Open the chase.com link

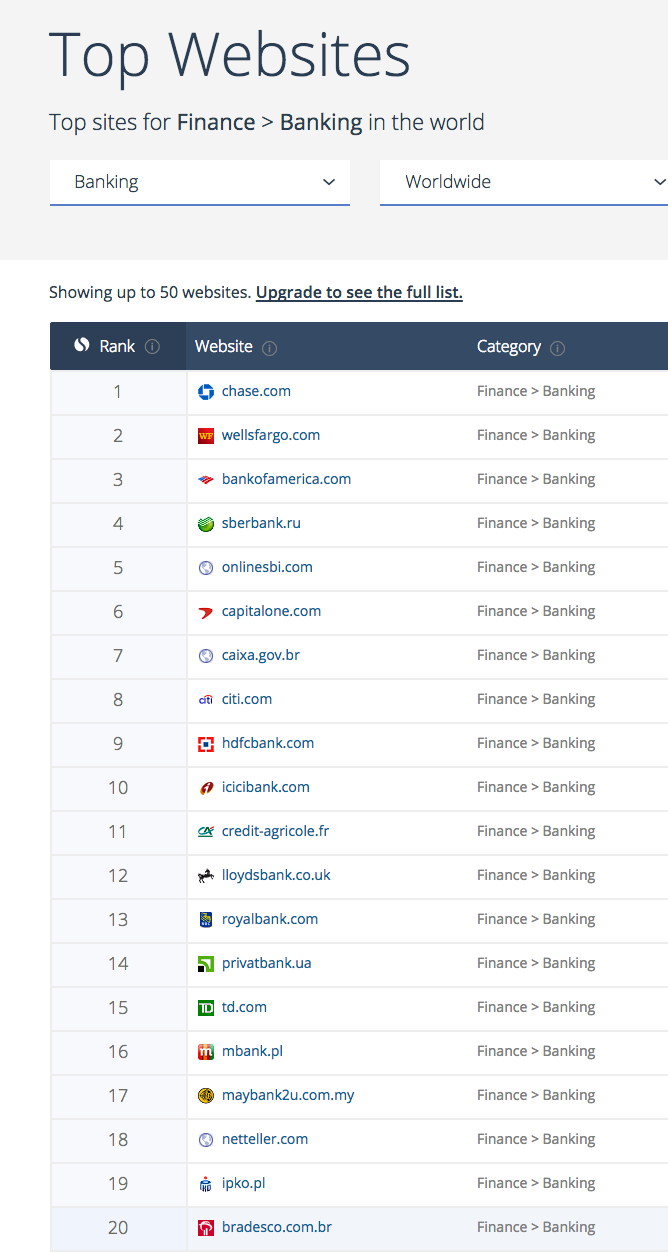click(x=256, y=391)
